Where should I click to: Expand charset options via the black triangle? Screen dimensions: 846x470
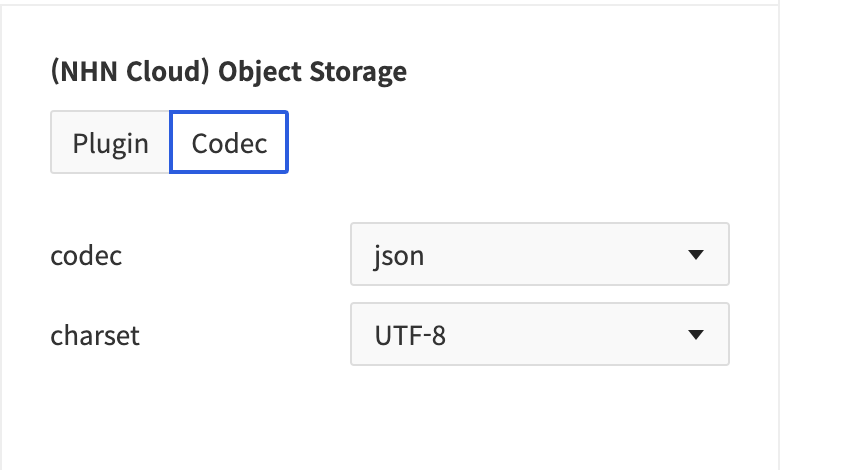[697, 335]
